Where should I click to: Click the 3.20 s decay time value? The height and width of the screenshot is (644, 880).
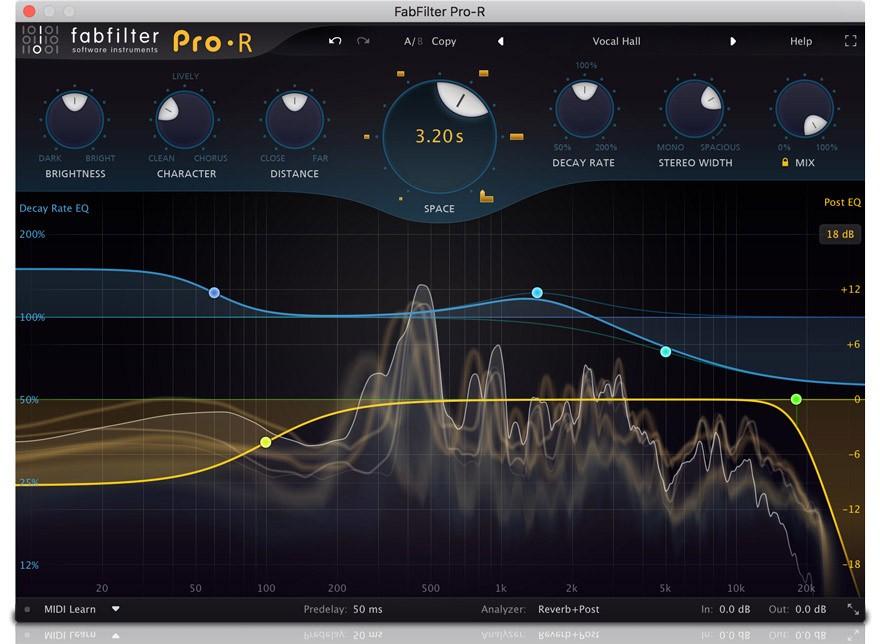[439, 136]
